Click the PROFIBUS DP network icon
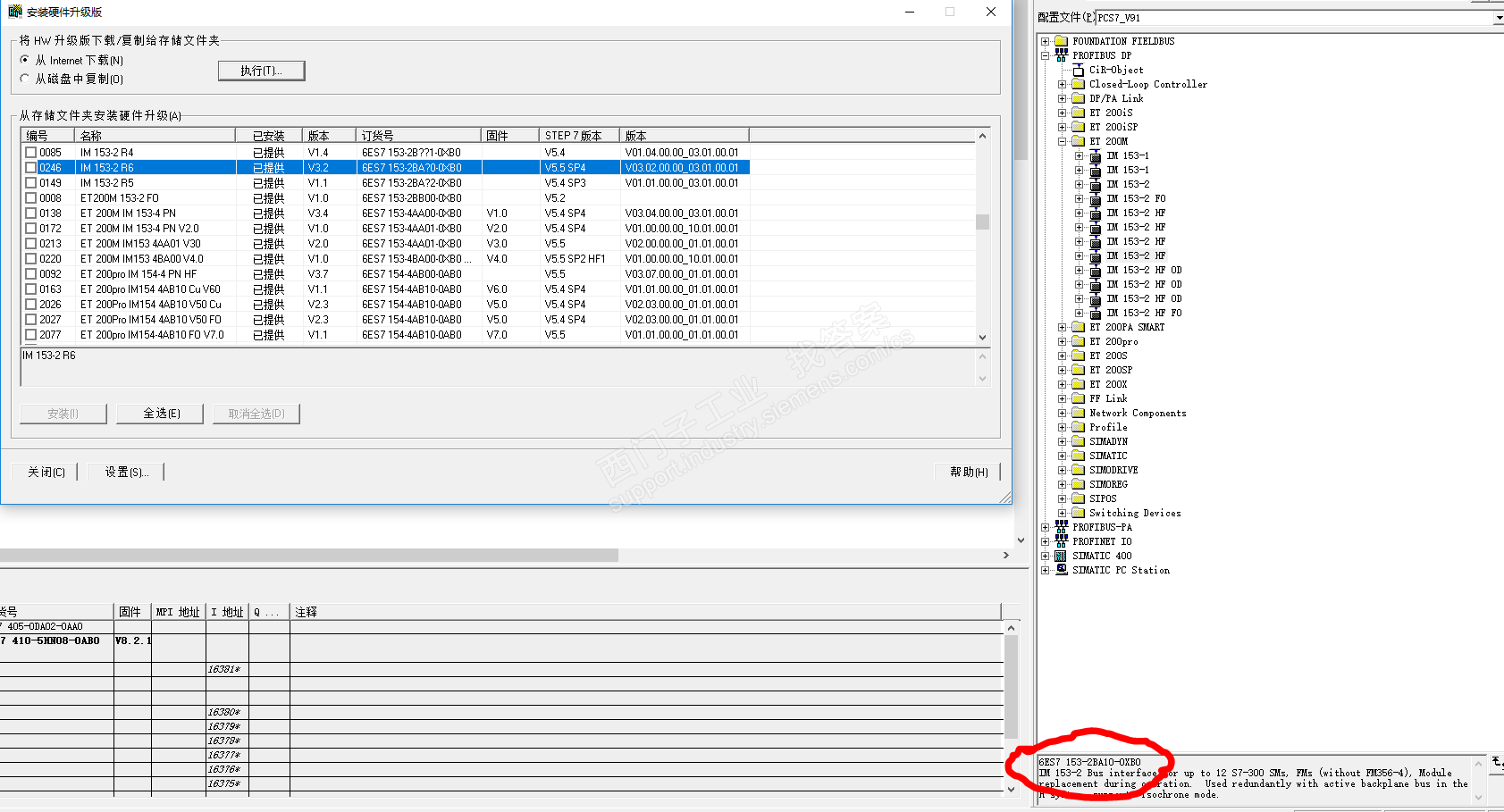Image resolution: width=1504 pixels, height=812 pixels. [1061, 55]
